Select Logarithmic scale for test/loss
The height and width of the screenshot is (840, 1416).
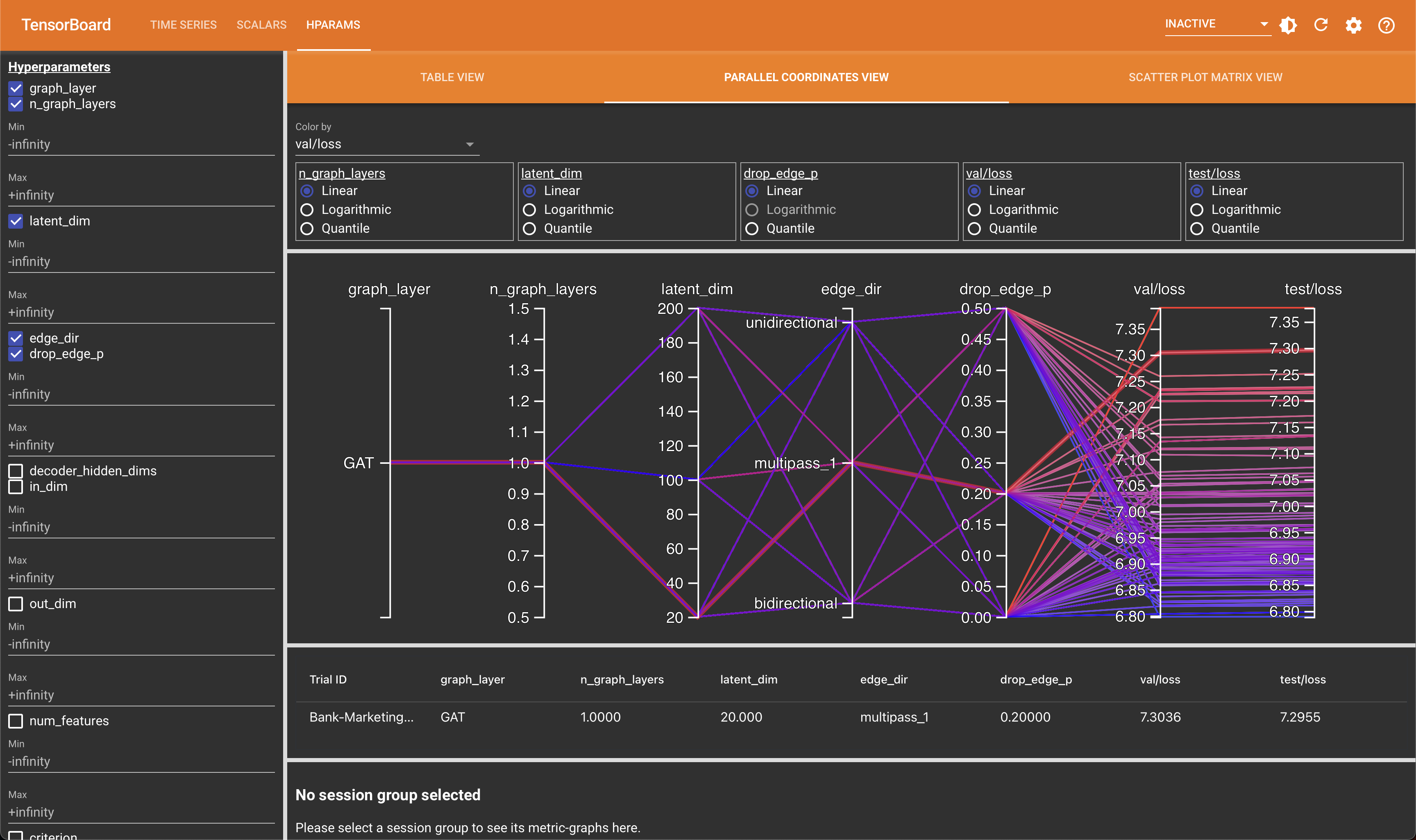1196,210
